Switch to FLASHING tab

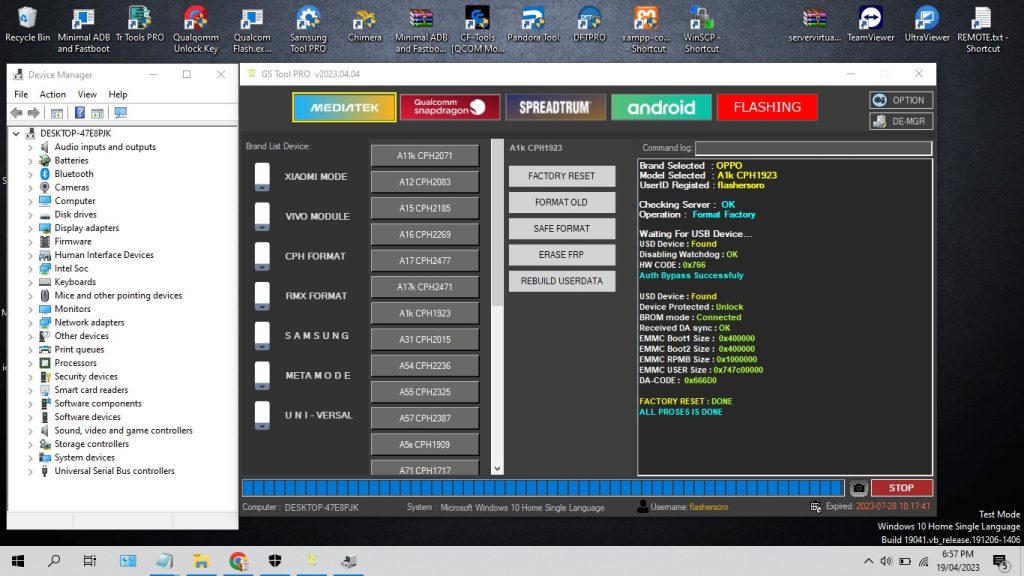pos(767,107)
